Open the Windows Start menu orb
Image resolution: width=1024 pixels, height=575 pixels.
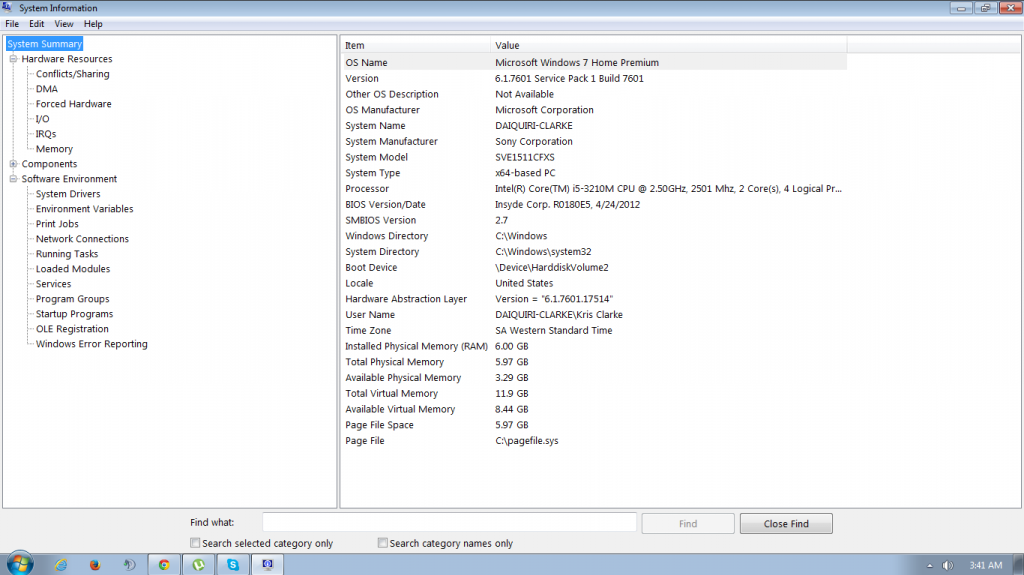coord(20,563)
